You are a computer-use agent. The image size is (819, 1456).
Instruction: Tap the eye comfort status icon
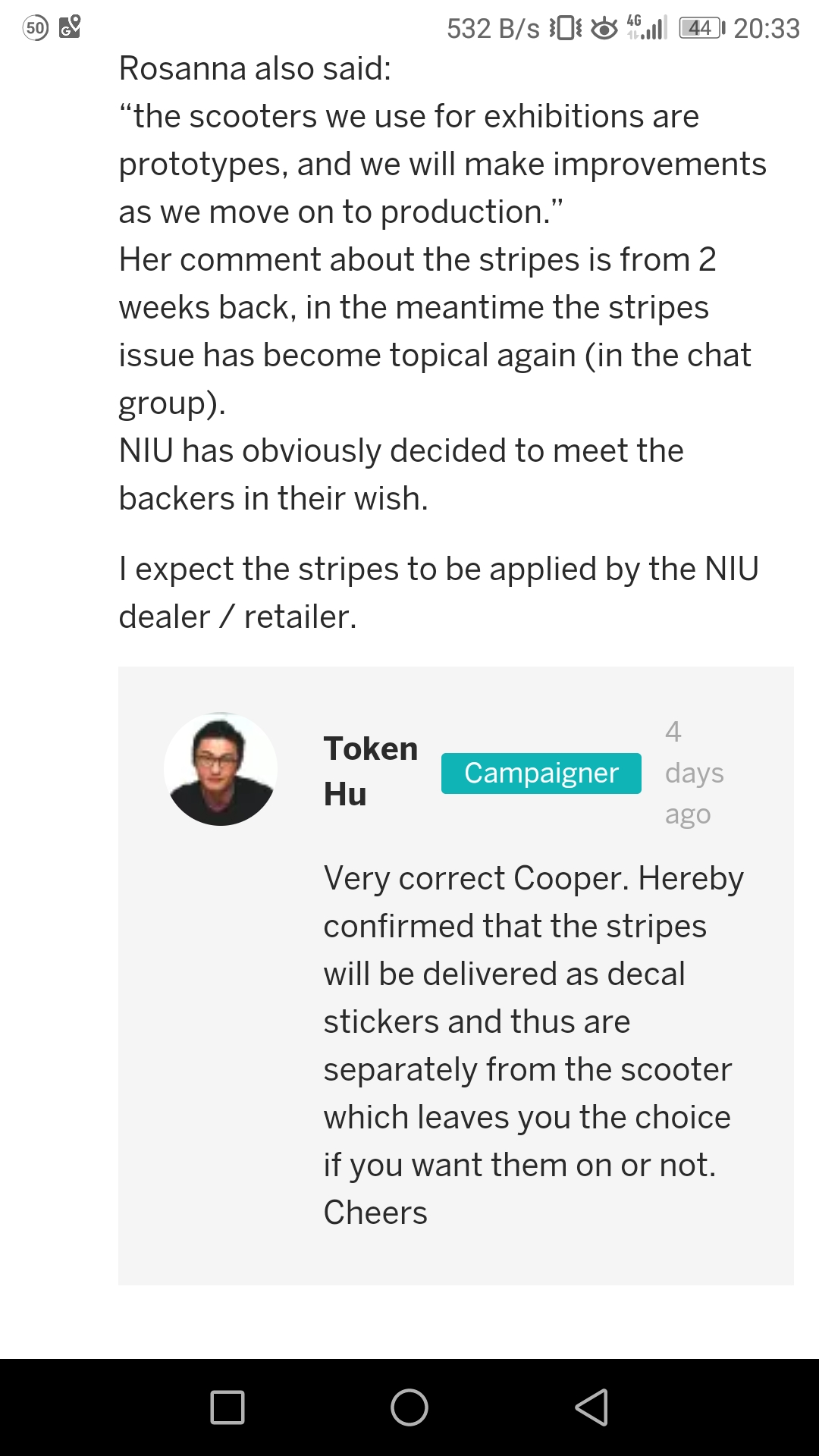pyautogui.click(x=604, y=29)
